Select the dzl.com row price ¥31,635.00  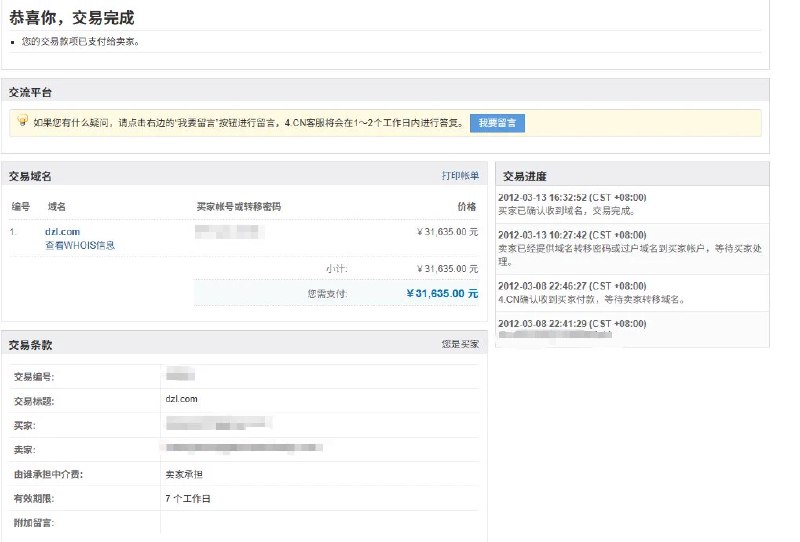tap(447, 232)
